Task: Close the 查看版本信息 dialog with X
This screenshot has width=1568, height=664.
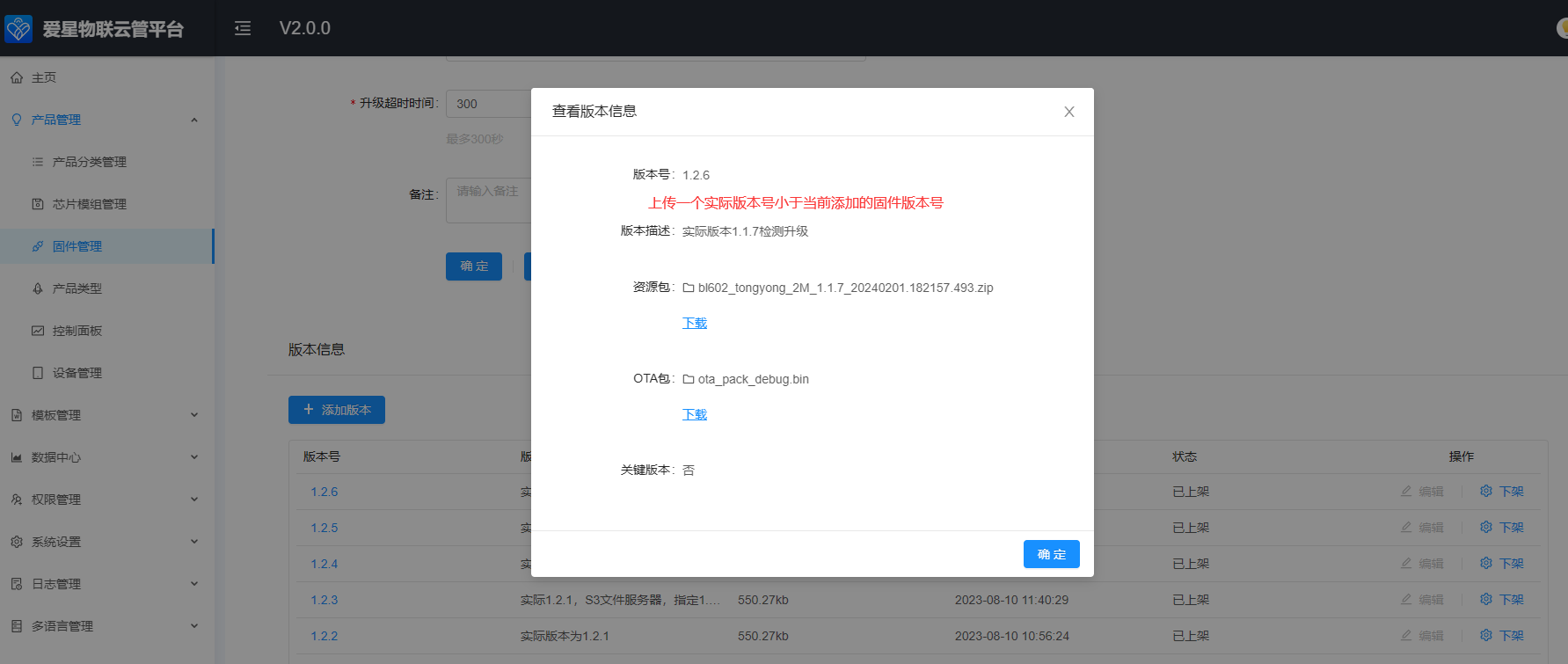Action: coord(1069,112)
